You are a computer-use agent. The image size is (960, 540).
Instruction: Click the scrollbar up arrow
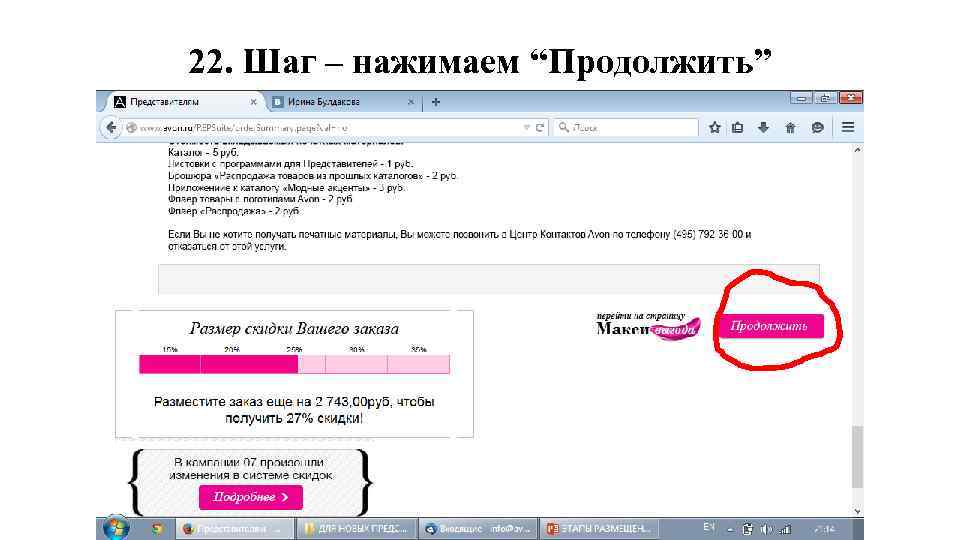pos(857,149)
